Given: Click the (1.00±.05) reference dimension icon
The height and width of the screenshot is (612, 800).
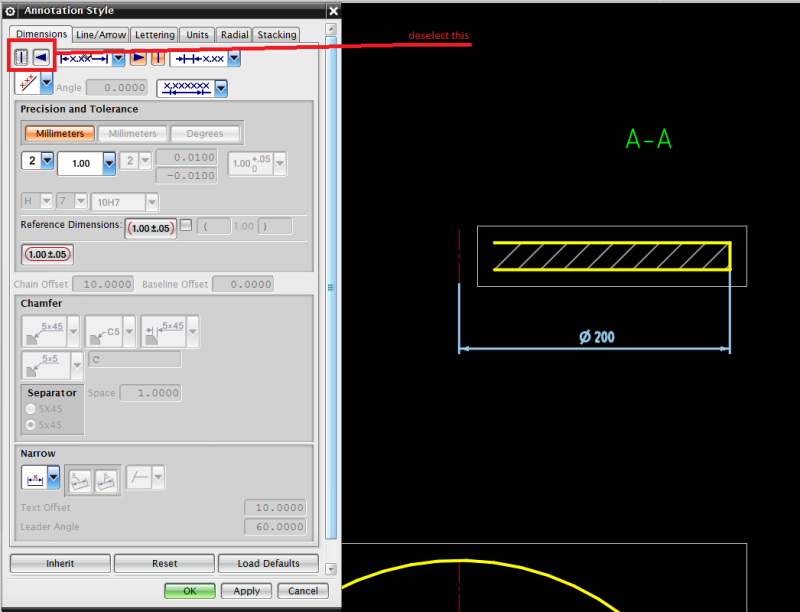Looking at the screenshot, I should tap(151, 228).
